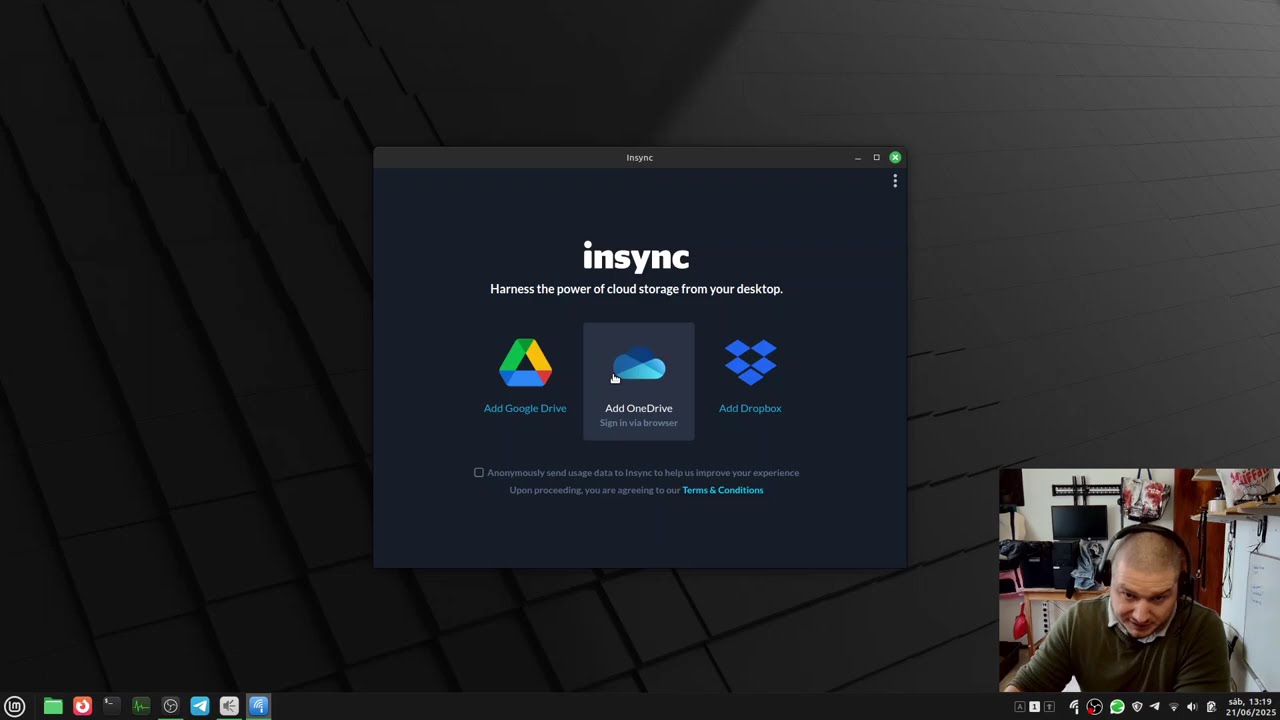Click the green WhatsApp tray icon

click(1117, 707)
